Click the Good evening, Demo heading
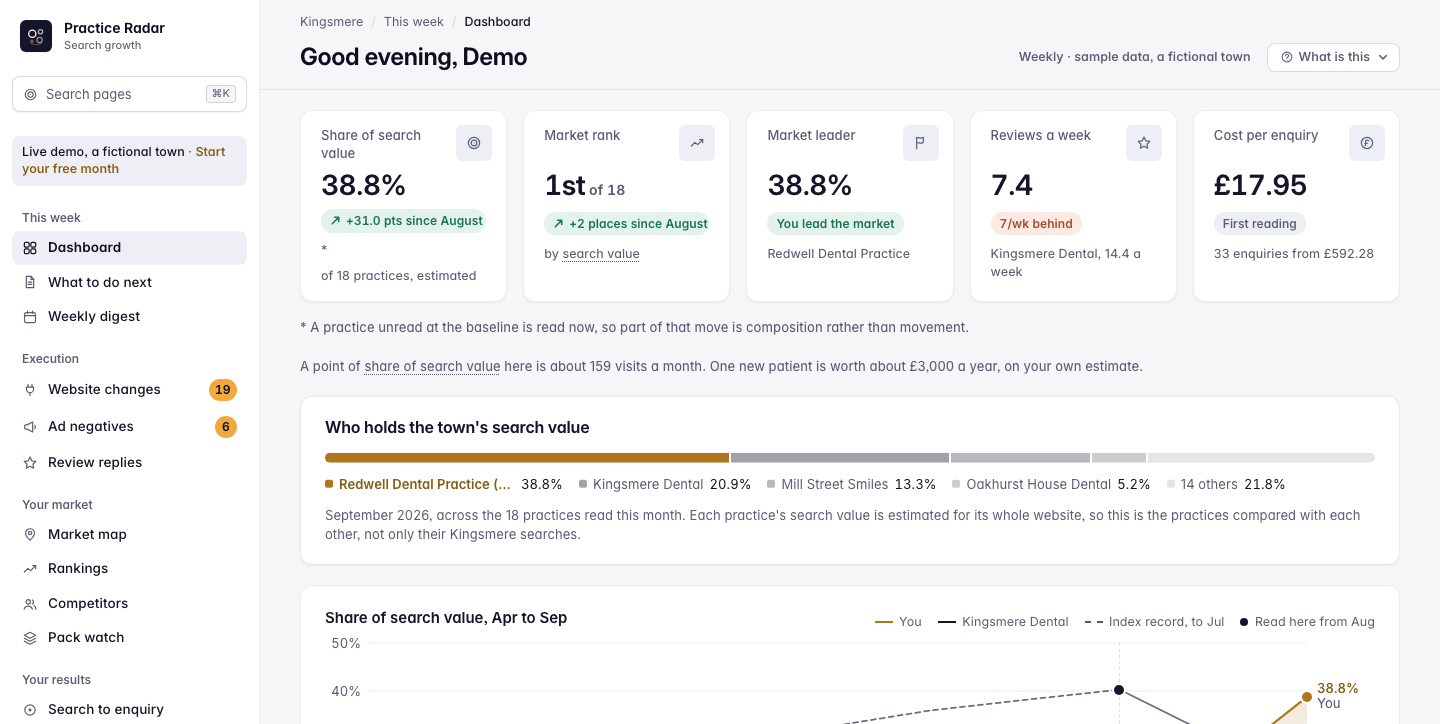Viewport: 1440px width, 724px height. click(x=413, y=57)
